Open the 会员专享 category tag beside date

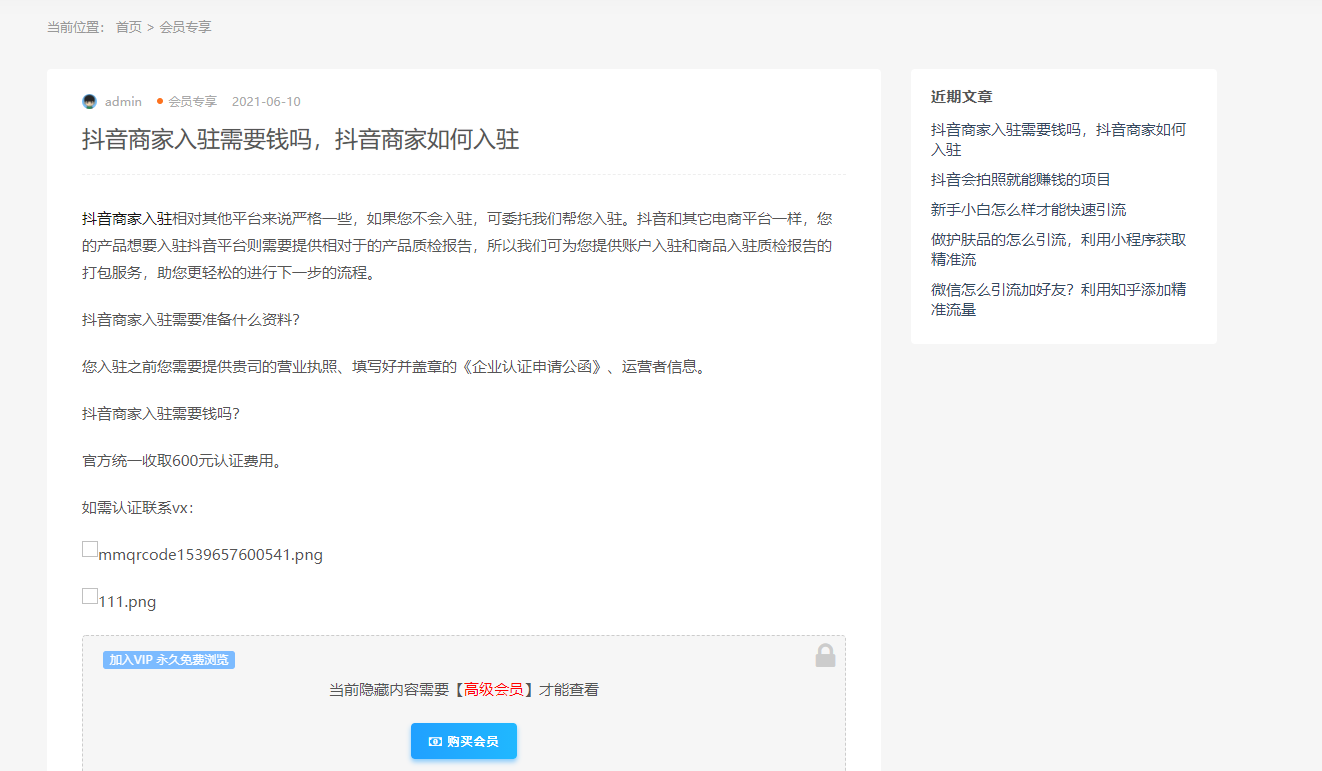(192, 102)
